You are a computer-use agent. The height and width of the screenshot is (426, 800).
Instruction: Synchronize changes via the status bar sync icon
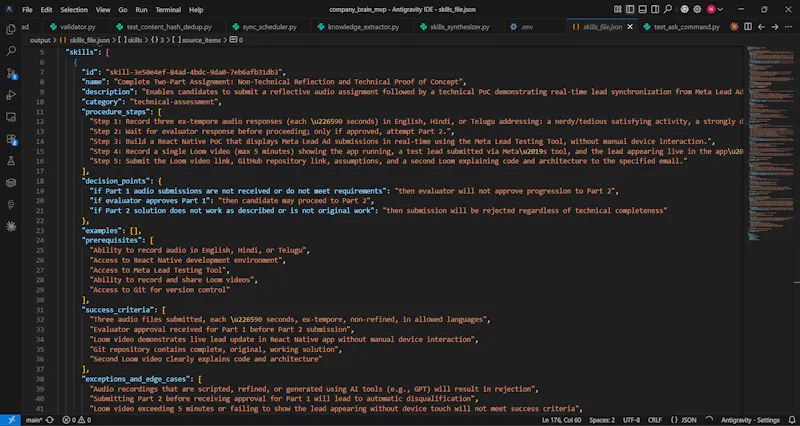tap(49, 420)
